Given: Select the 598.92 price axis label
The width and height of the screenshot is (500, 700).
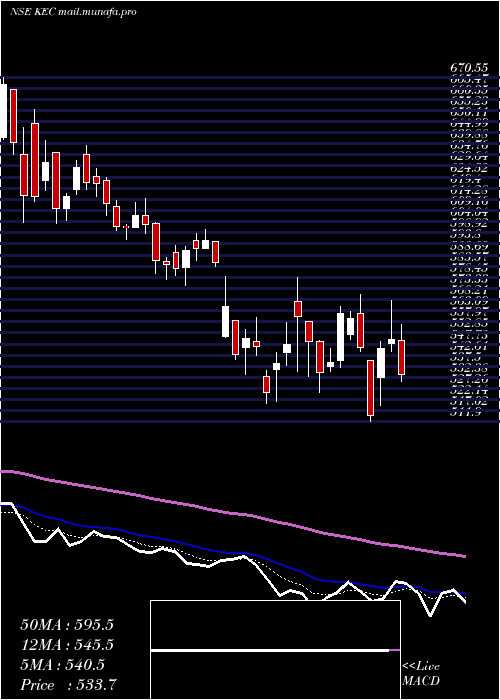Looking at the screenshot, I should click(x=469, y=225).
